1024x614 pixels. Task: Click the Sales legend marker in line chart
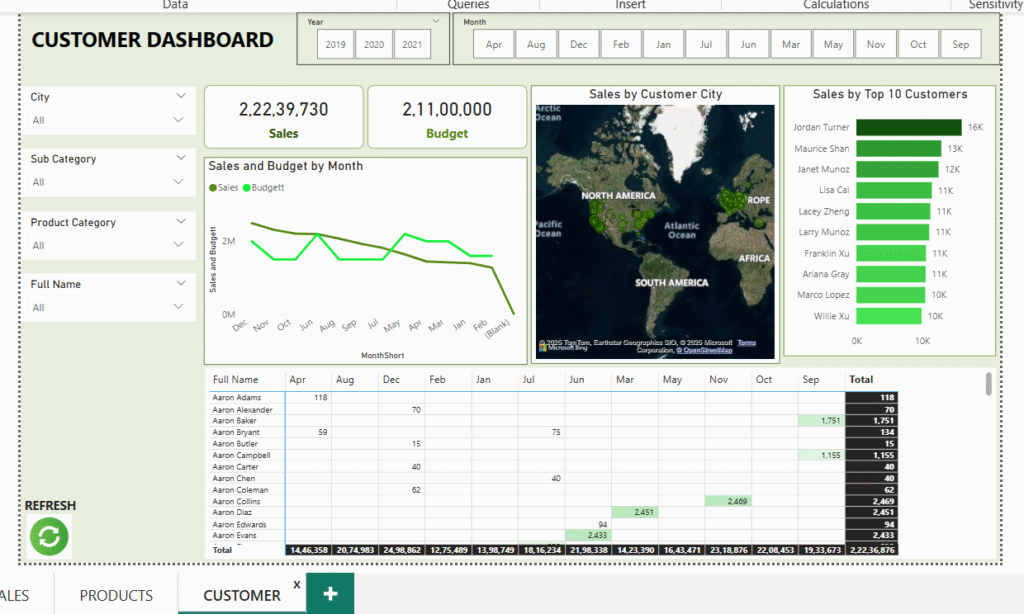(212, 187)
